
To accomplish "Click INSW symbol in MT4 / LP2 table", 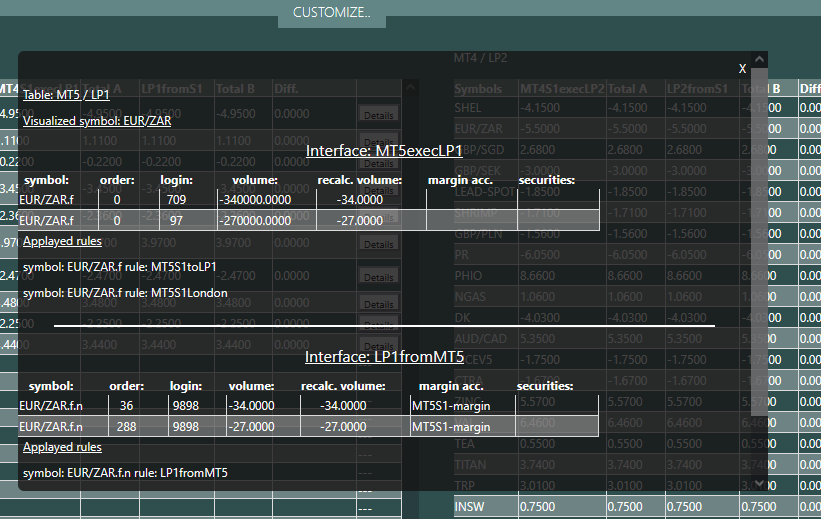I will click(470, 507).
